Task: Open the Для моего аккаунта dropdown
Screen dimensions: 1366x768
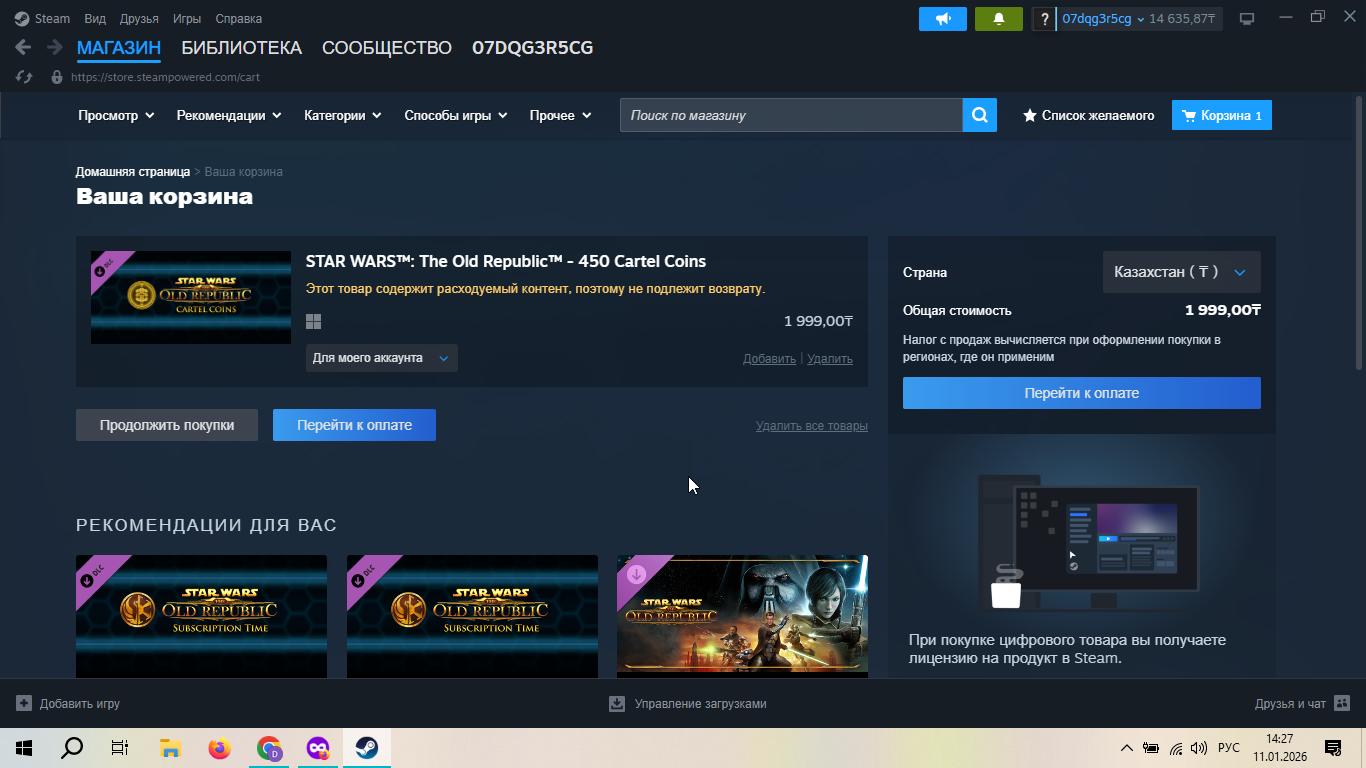Action: [381, 358]
